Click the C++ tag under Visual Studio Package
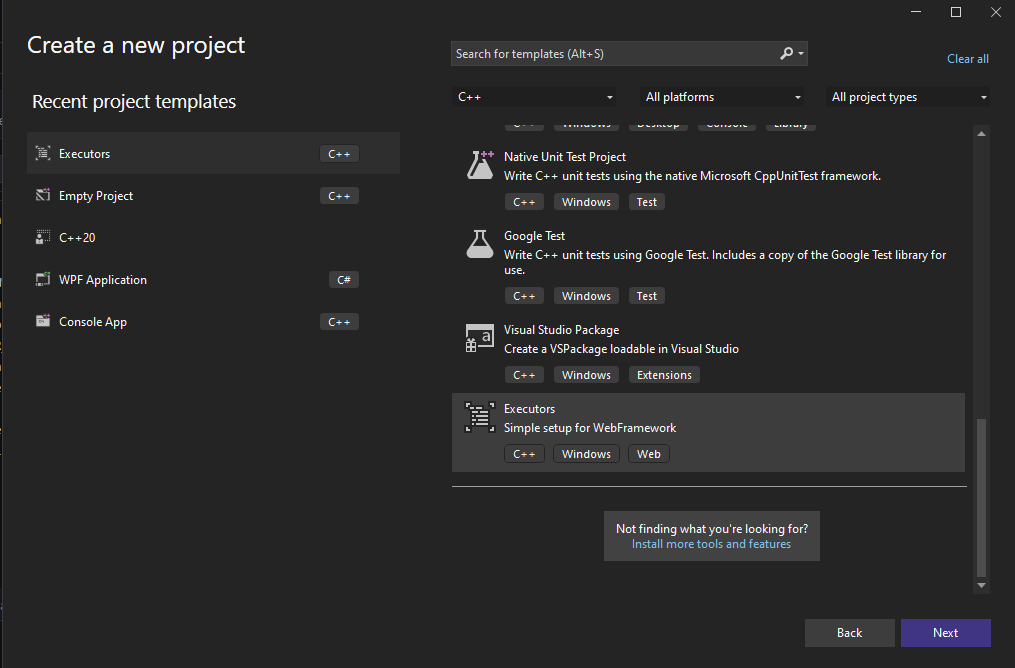 [x=524, y=375]
